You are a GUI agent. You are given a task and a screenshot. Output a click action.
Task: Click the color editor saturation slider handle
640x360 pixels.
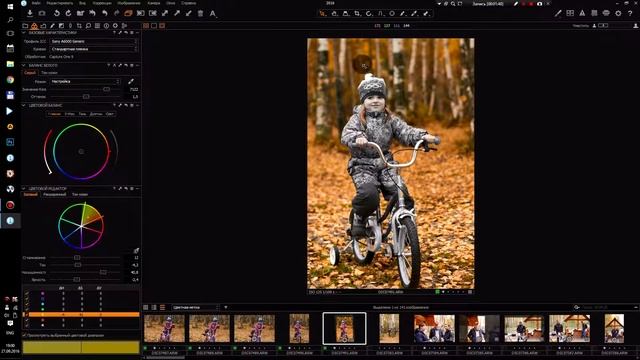click(x=103, y=272)
